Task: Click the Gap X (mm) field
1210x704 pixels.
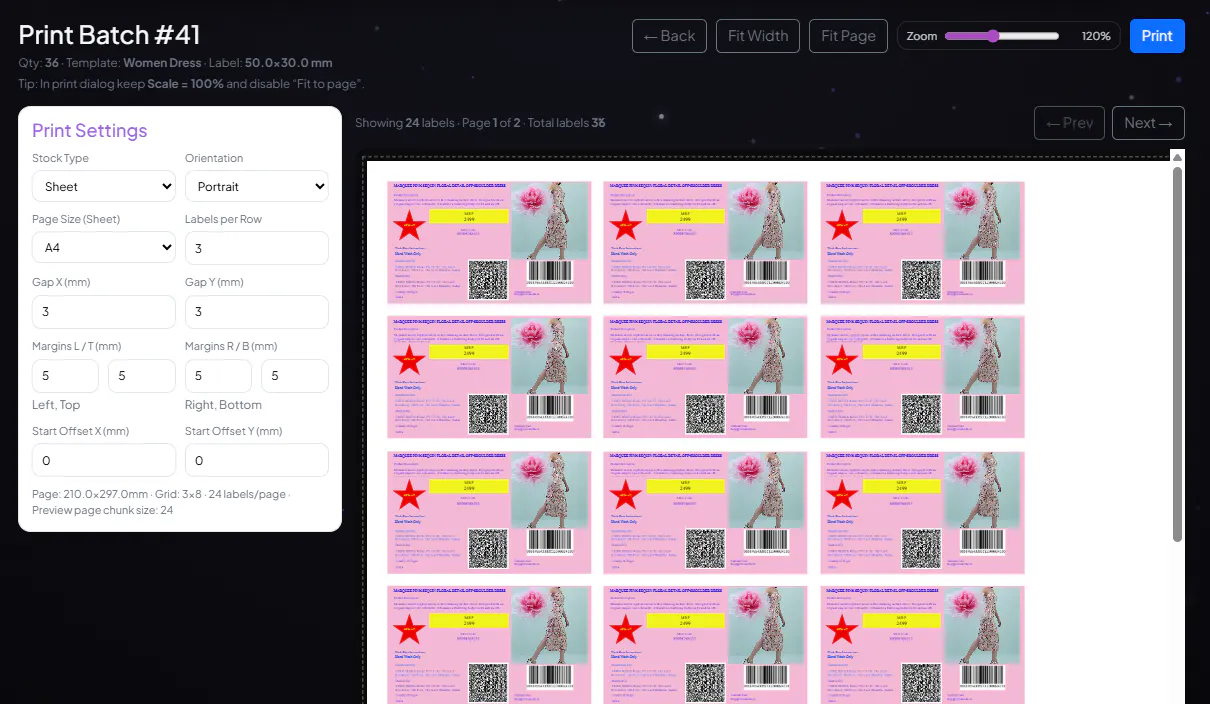Action: 104,312
